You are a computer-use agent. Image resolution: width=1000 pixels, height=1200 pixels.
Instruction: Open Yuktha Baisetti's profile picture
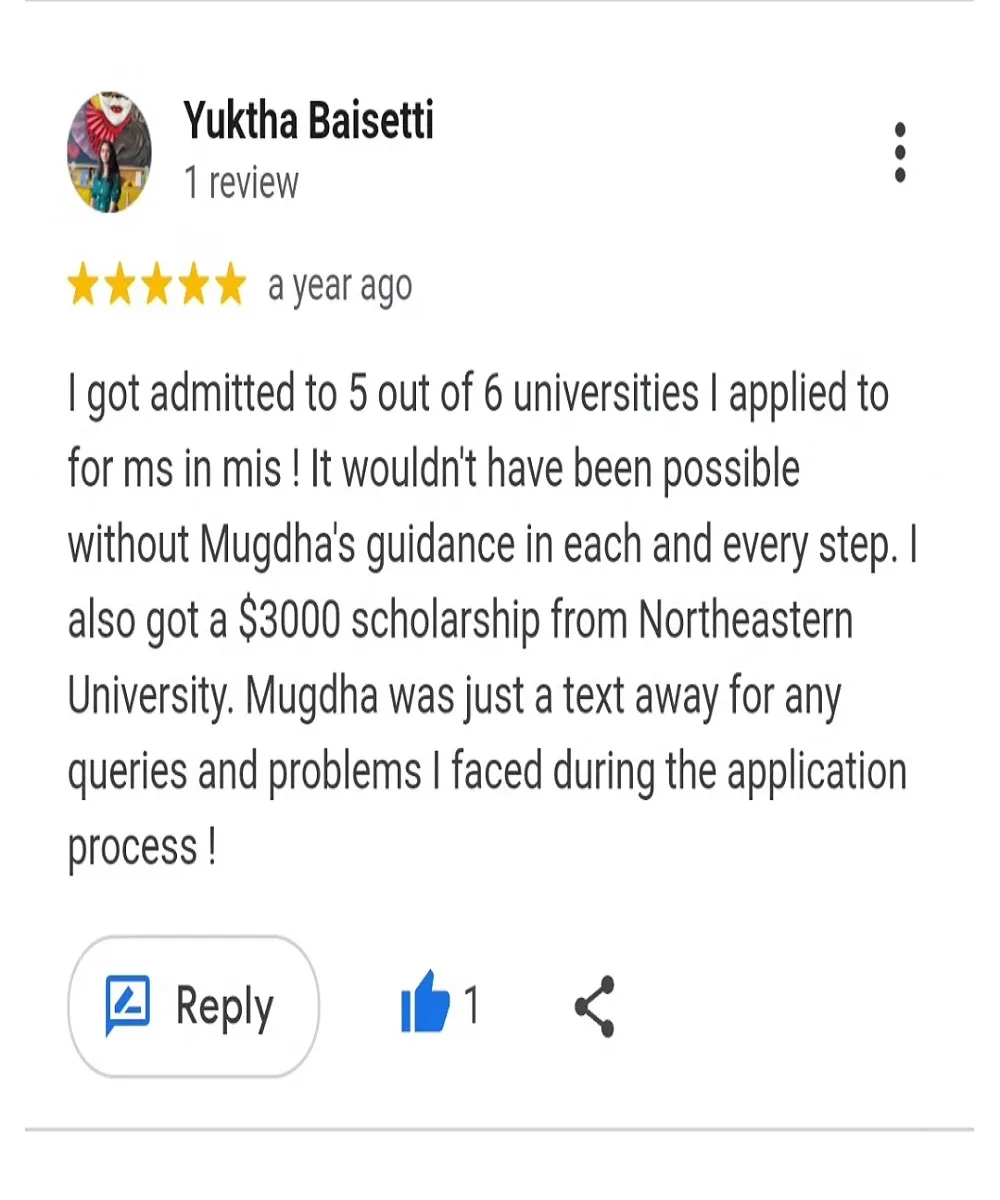[109, 153]
